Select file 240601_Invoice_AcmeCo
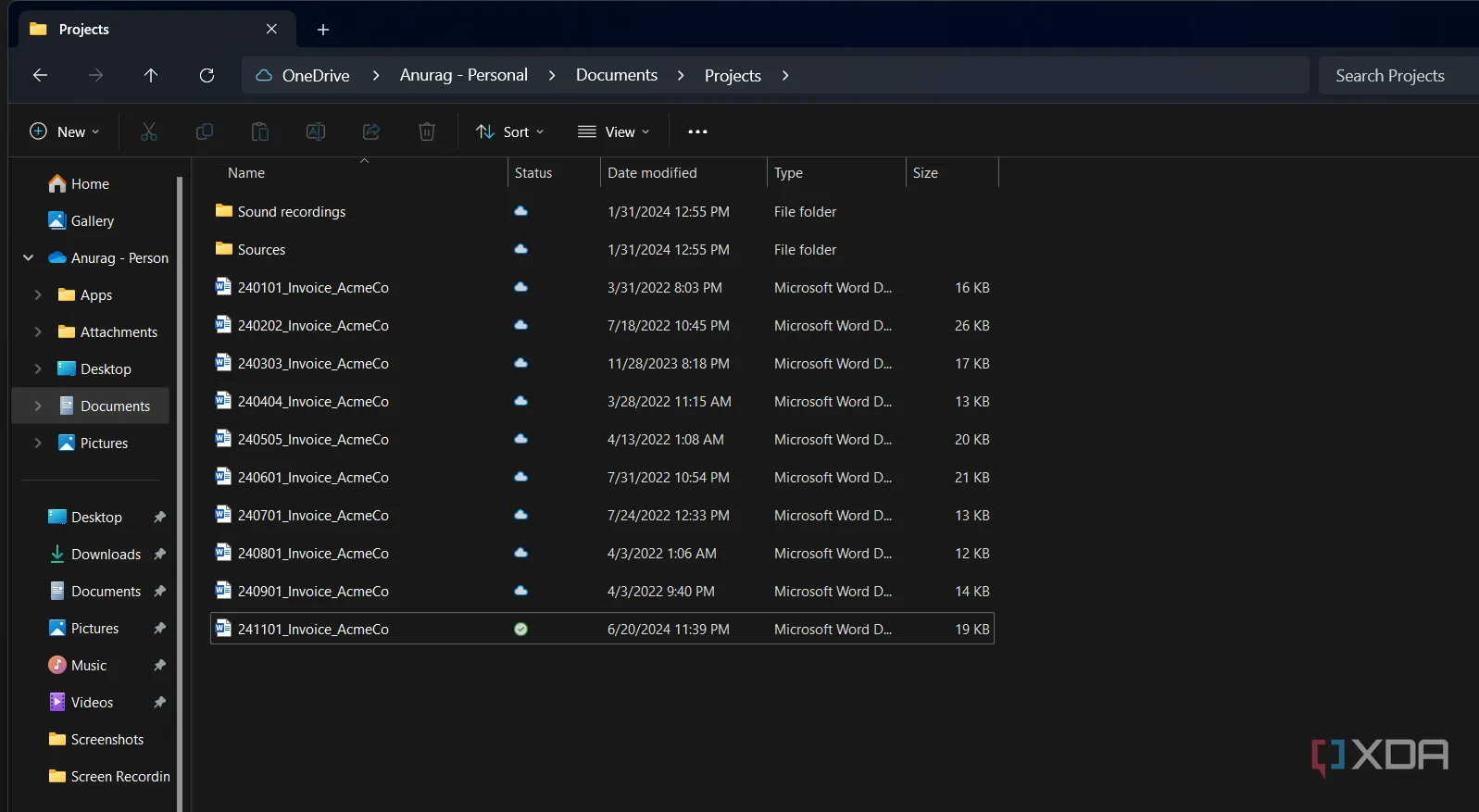Image resolution: width=1479 pixels, height=812 pixels. (x=602, y=477)
